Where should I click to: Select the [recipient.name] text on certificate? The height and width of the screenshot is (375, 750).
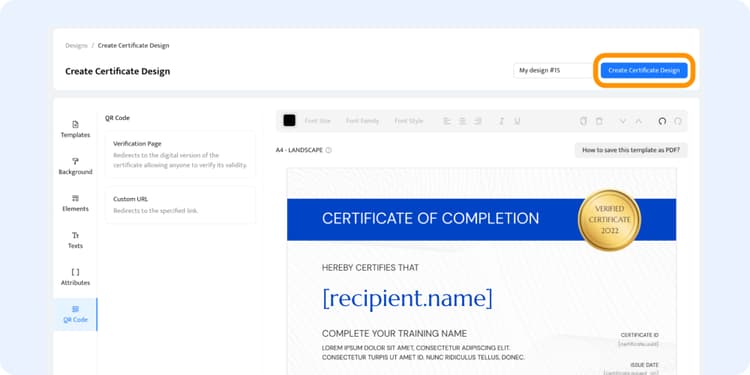(x=407, y=298)
